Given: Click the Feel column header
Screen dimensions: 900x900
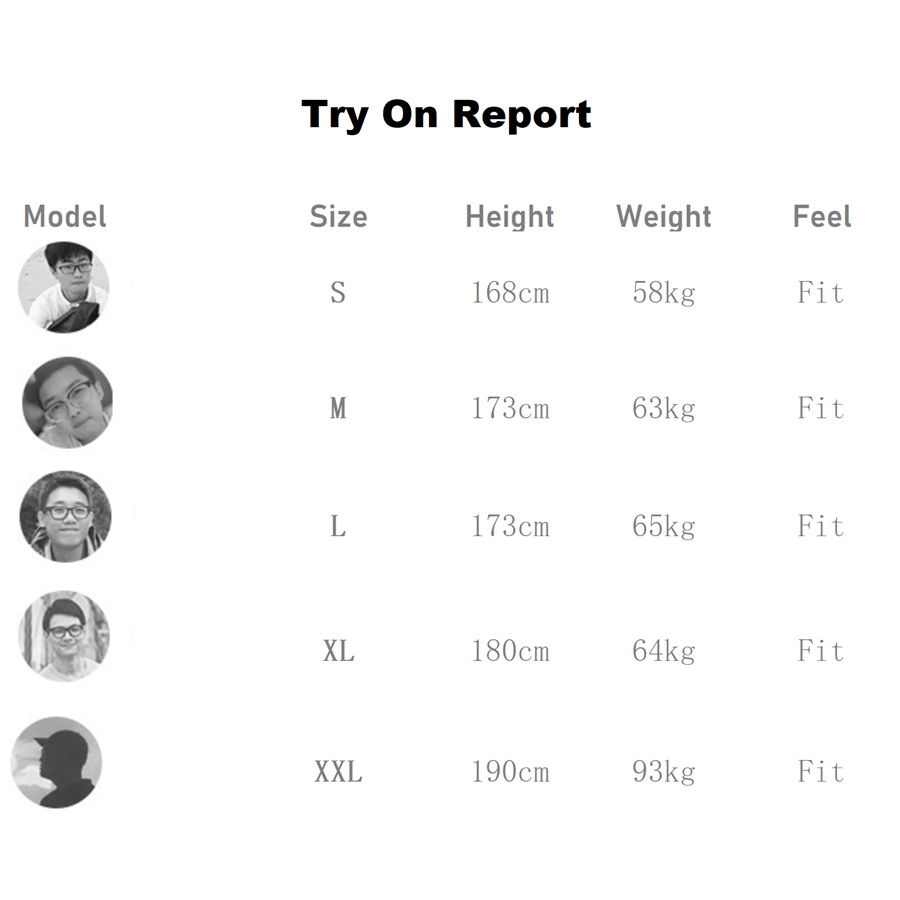Looking at the screenshot, I should [822, 216].
